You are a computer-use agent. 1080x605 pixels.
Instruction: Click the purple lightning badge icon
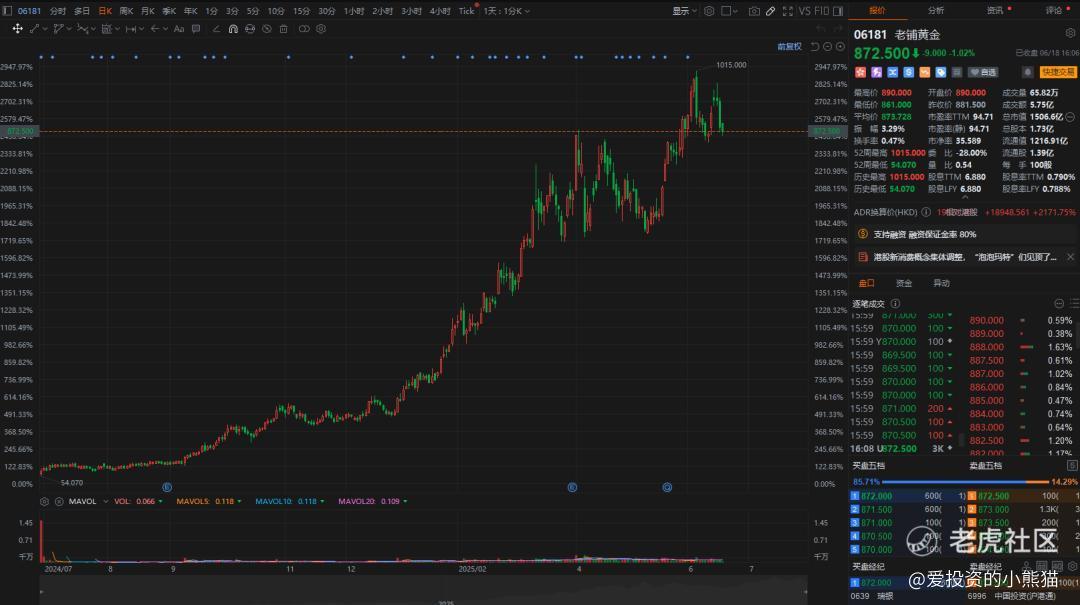[876, 72]
